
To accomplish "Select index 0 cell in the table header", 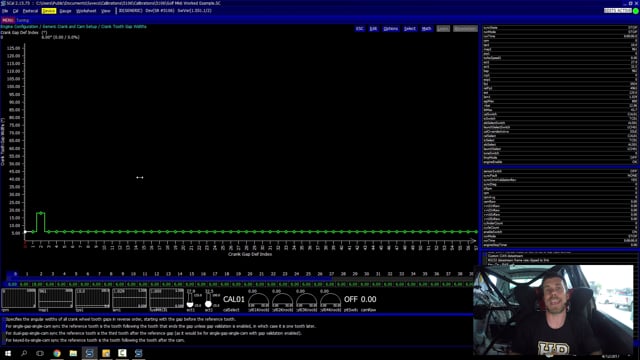I will pos(16,274).
